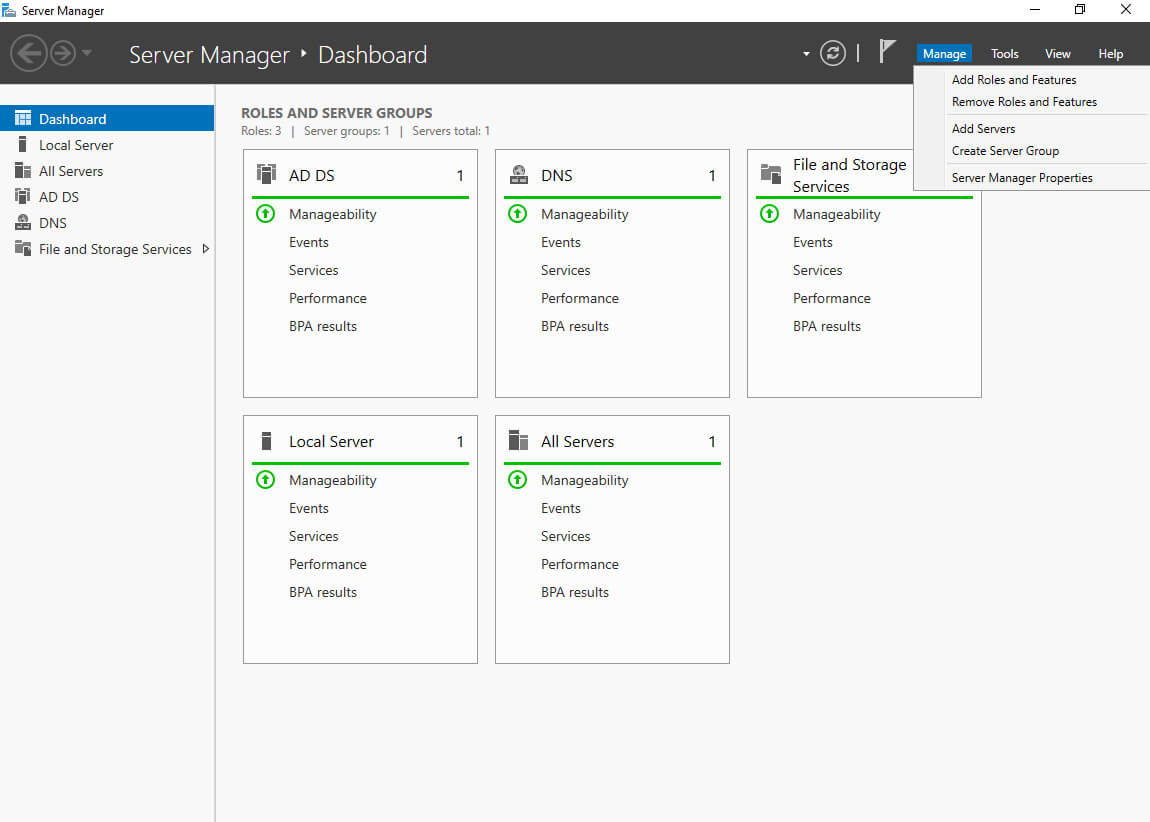Choose Remove Roles and Features

coord(1025,102)
